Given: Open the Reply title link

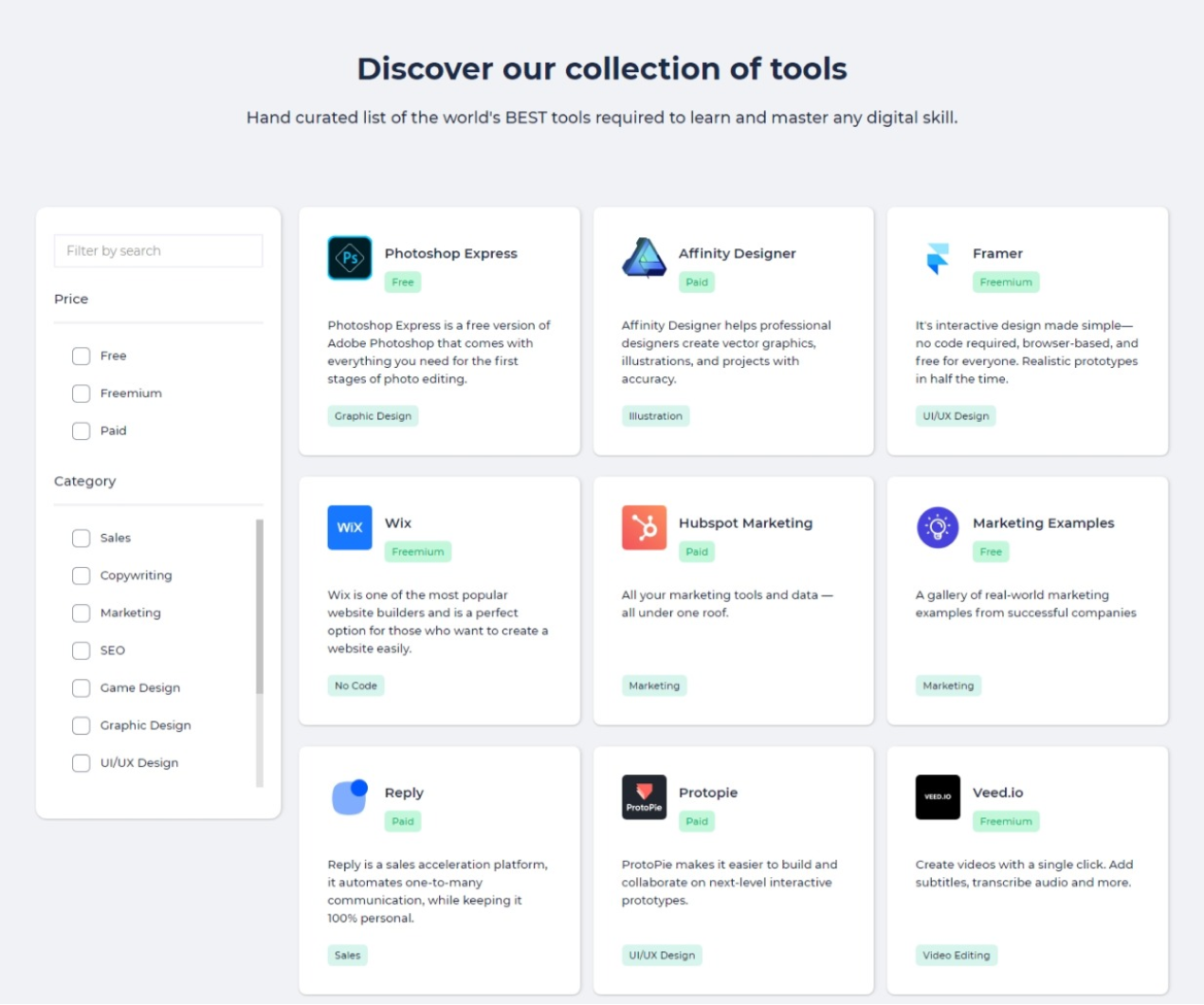Looking at the screenshot, I should tap(404, 793).
